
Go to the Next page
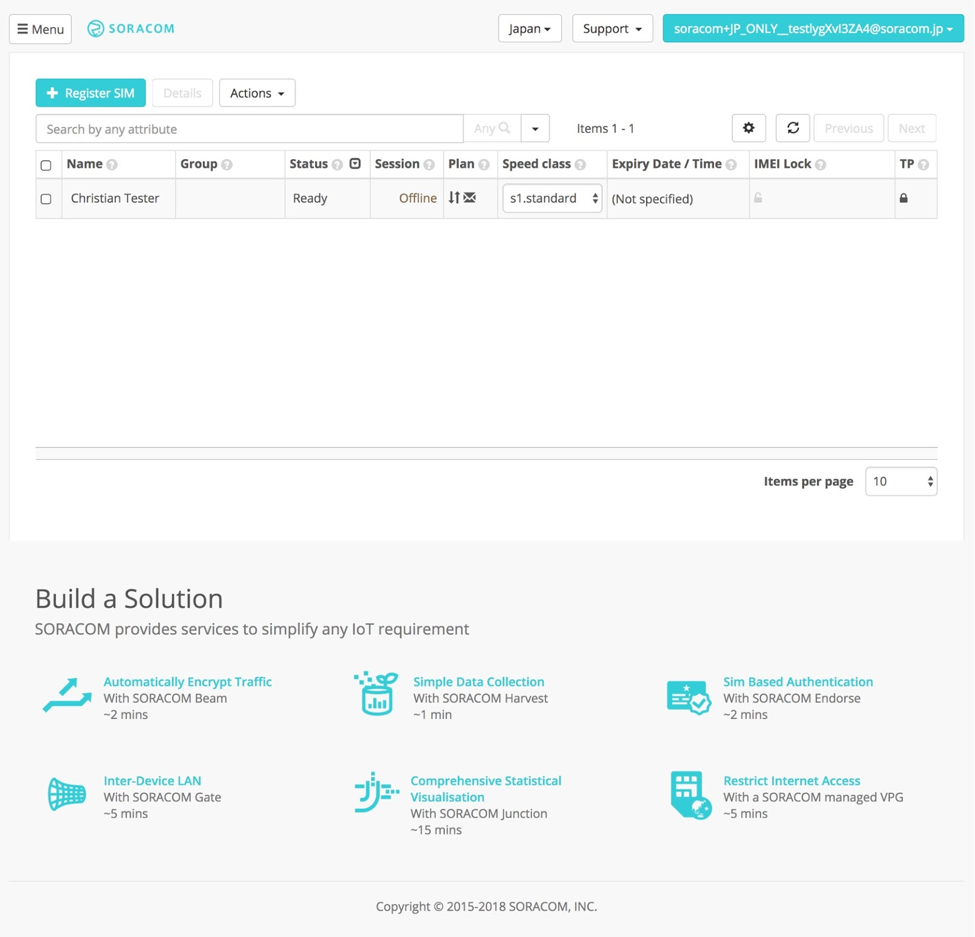click(912, 128)
